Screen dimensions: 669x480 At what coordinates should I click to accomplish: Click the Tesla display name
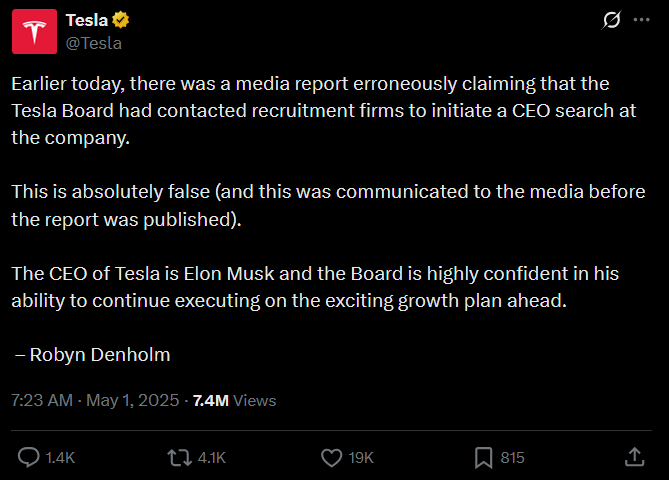click(87, 20)
